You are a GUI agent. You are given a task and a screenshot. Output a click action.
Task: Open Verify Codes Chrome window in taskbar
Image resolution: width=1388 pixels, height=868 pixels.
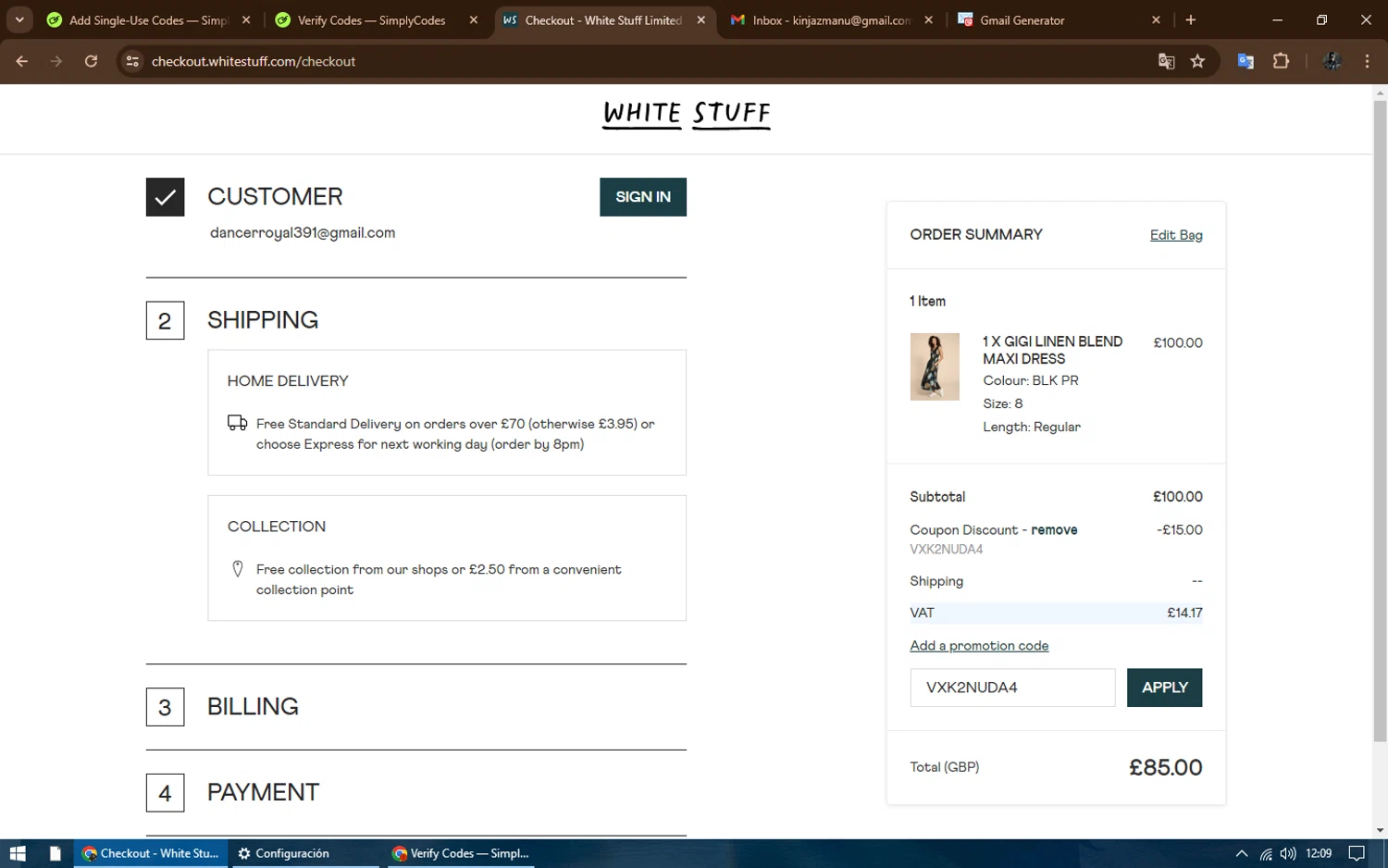(460, 853)
